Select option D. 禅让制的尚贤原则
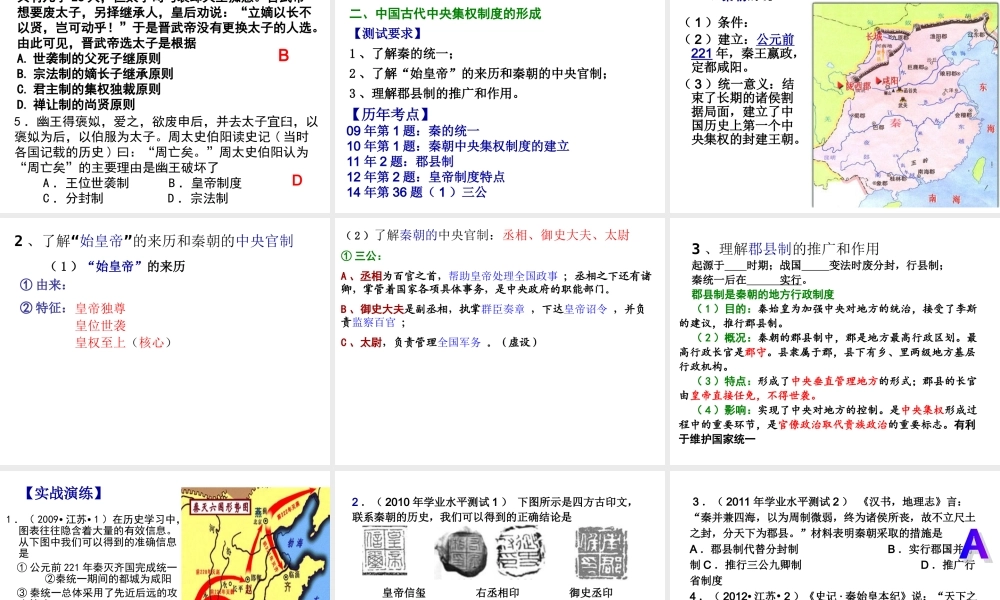Viewport: 1000px width, 600px height. point(75,104)
